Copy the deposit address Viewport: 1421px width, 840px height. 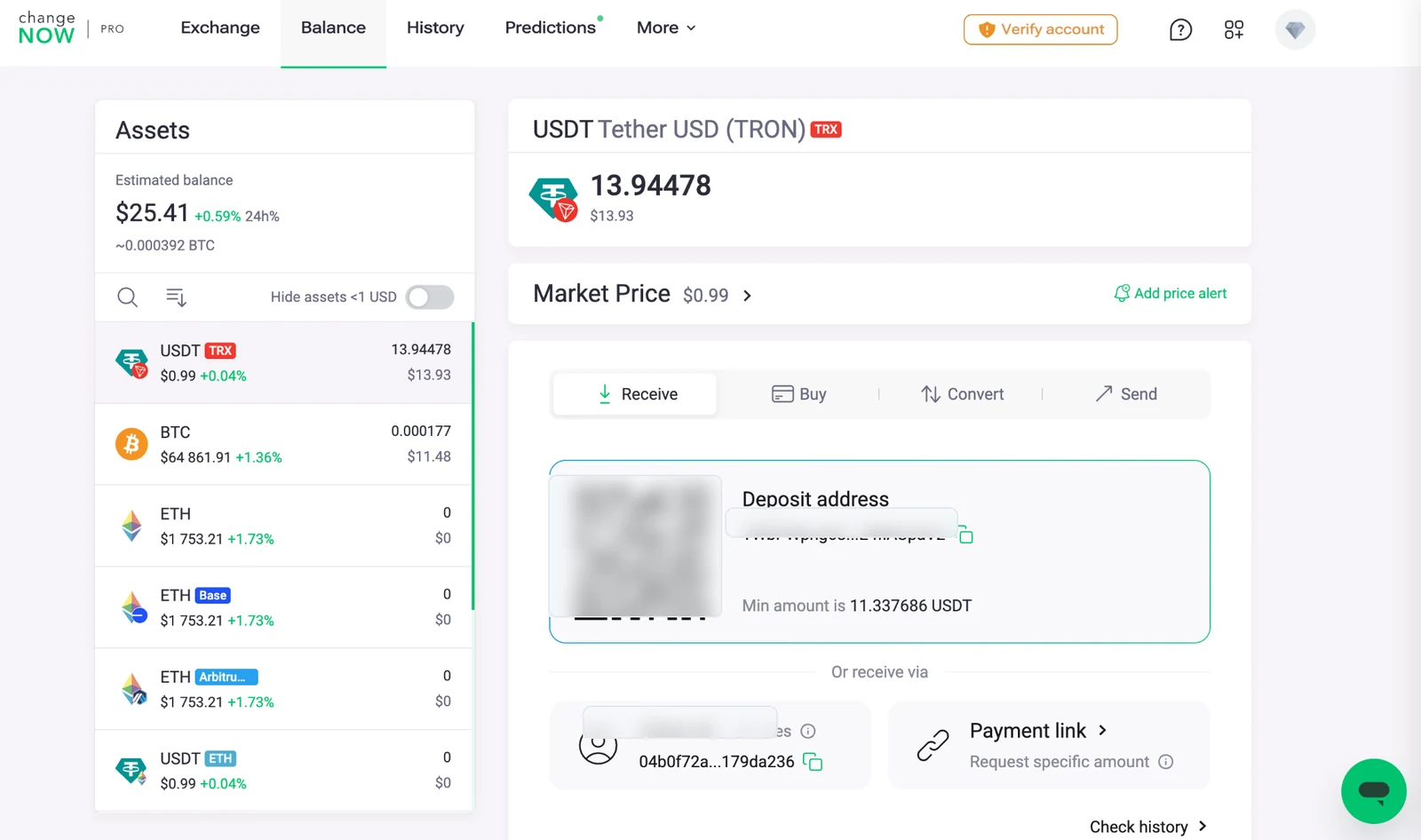(966, 535)
